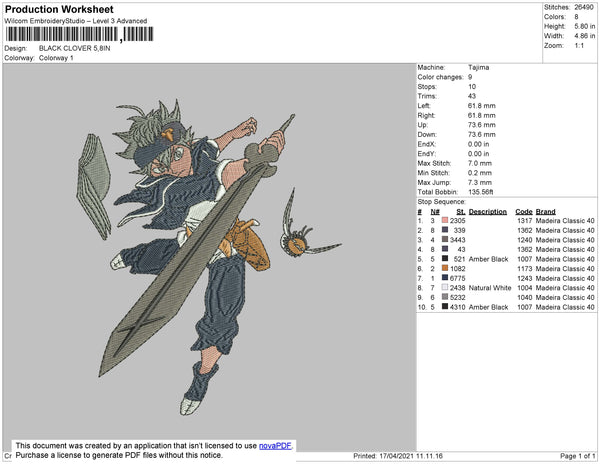This screenshot has width=600, height=464.
Task: Click the 'N#' column header
Action: 435,212
